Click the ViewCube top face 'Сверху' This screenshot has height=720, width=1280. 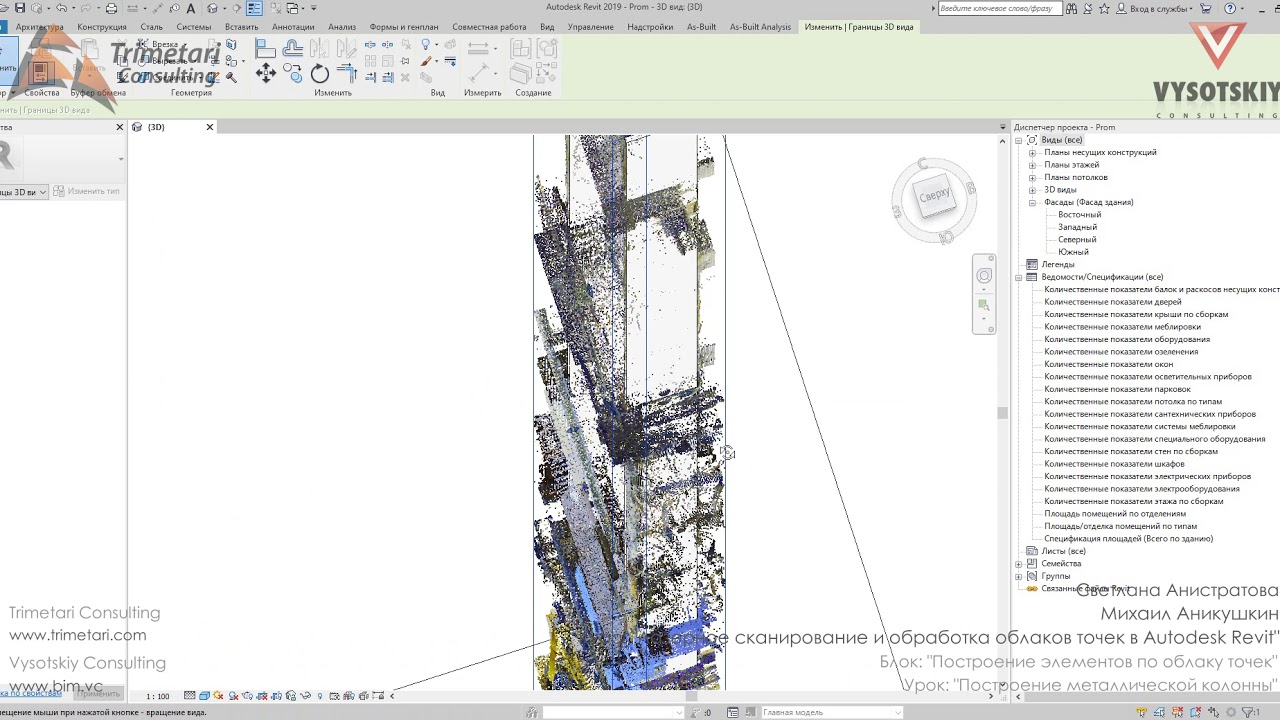pos(934,195)
